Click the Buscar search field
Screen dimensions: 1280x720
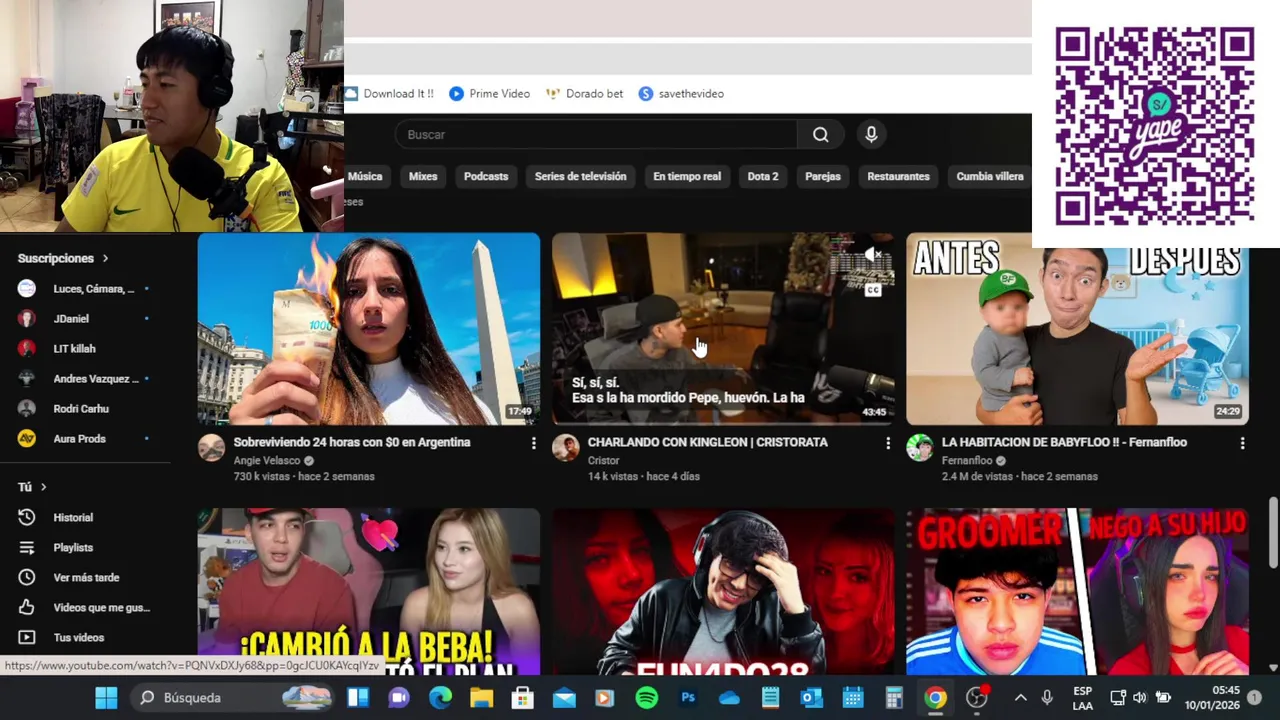pos(596,135)
